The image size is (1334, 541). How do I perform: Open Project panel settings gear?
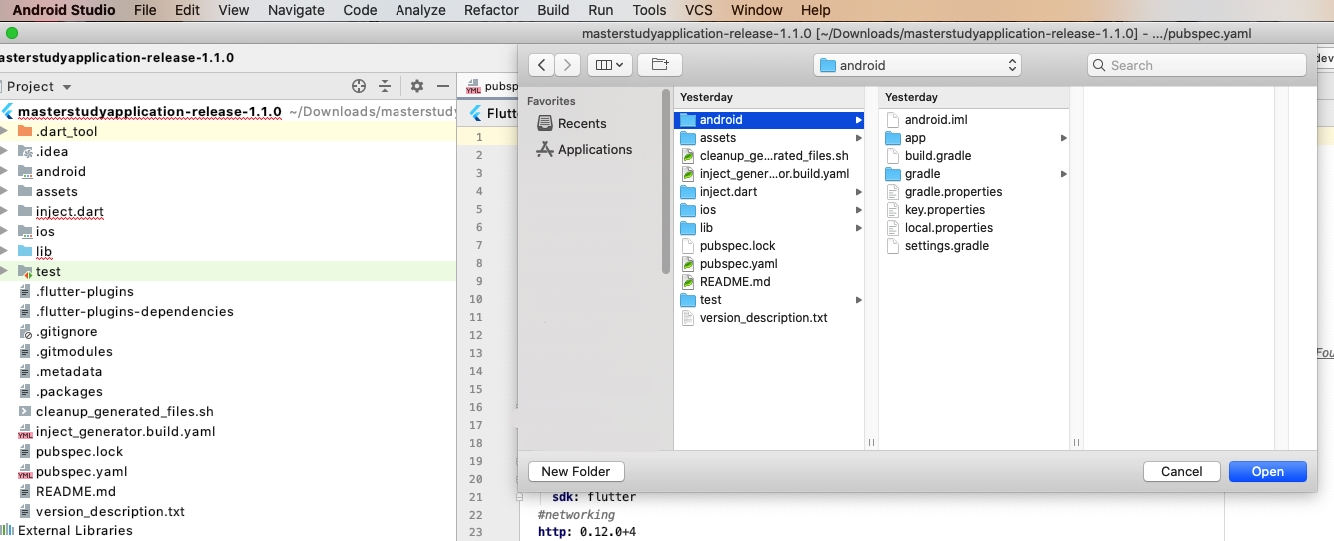(x=417, y=87)
